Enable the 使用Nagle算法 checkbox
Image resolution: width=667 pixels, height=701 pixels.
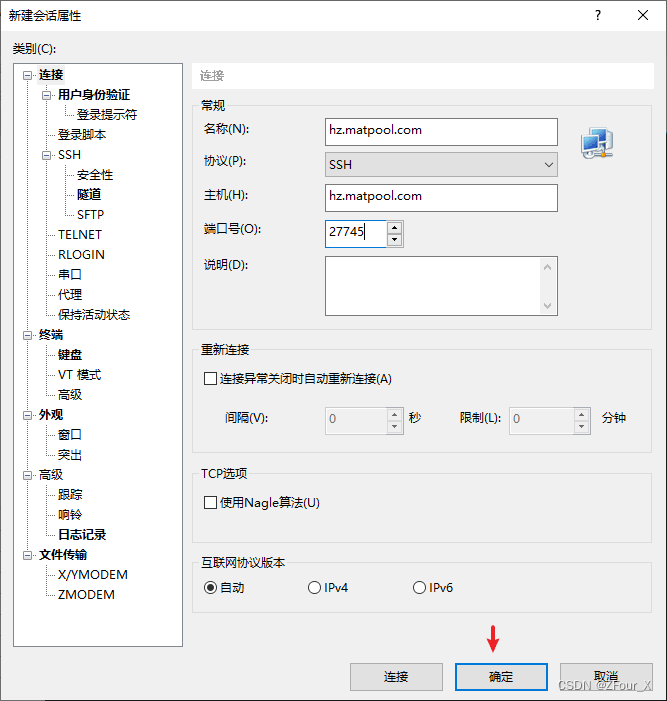tap(210, 503)
